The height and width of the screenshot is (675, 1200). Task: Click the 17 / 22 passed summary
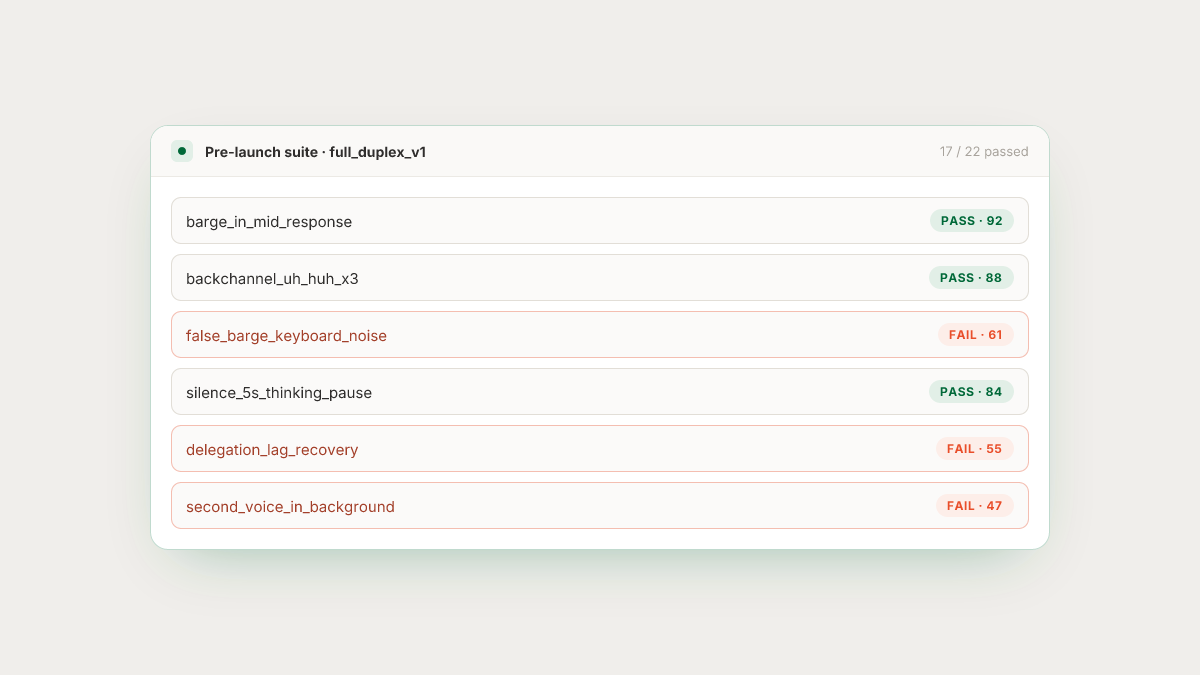(x=984, y=152)
